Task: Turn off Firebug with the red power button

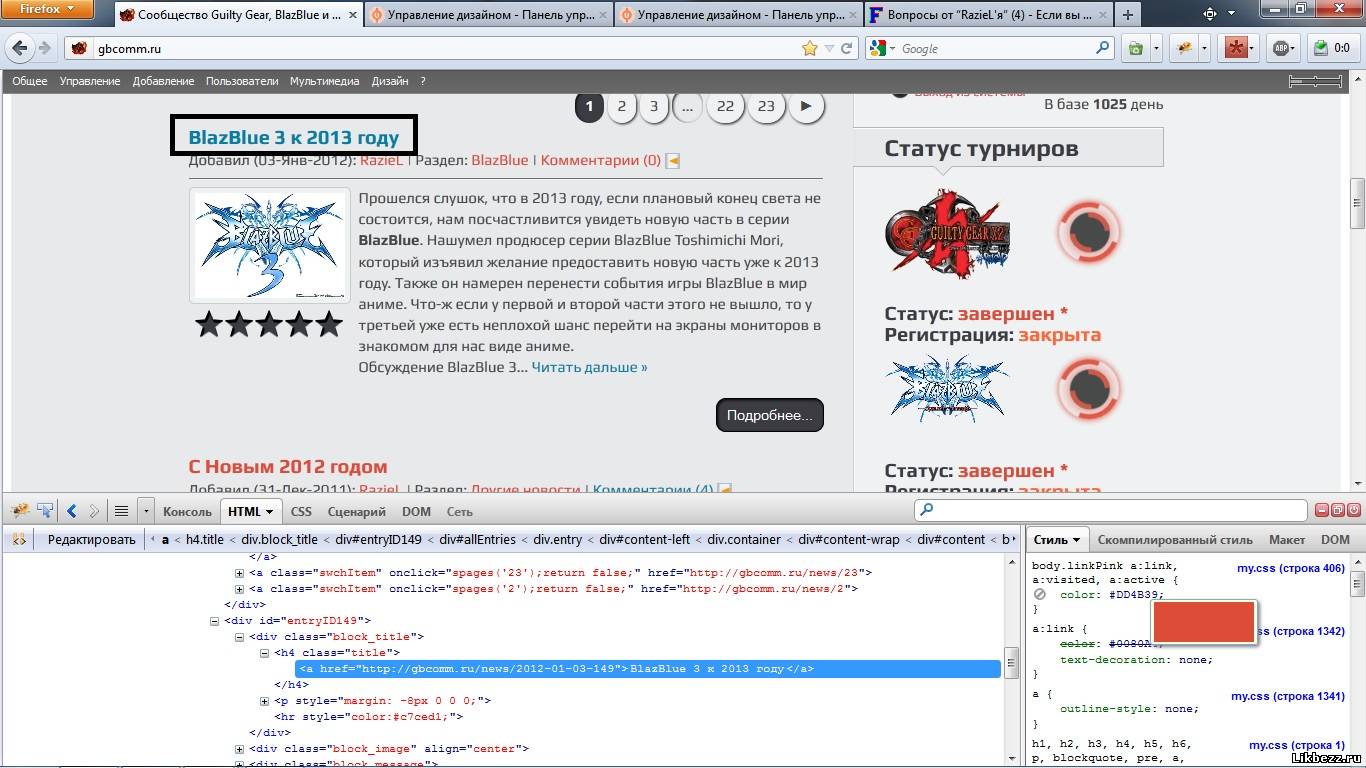Action: (x=1352, y=510)
